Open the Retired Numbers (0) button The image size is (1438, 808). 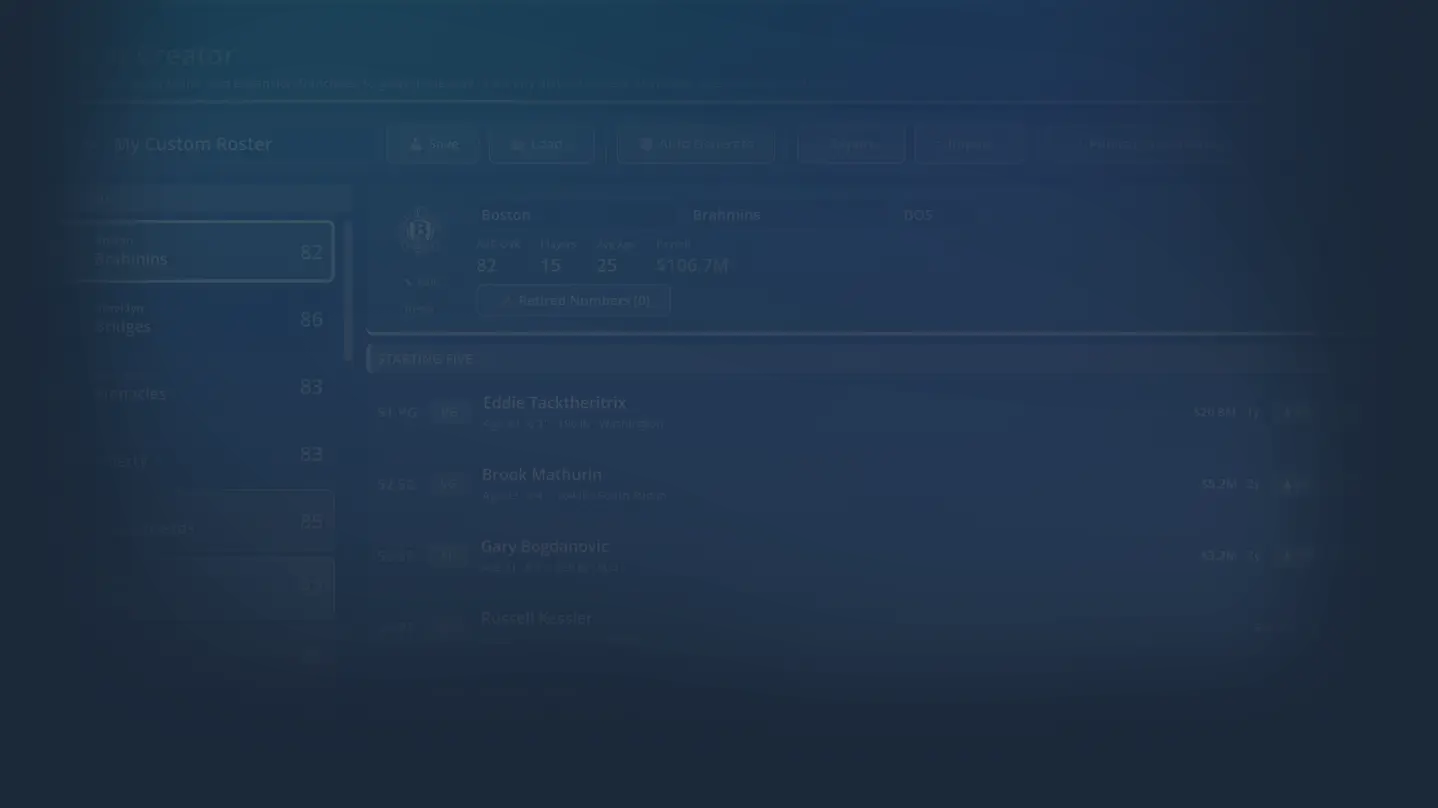tap(573, 300)
